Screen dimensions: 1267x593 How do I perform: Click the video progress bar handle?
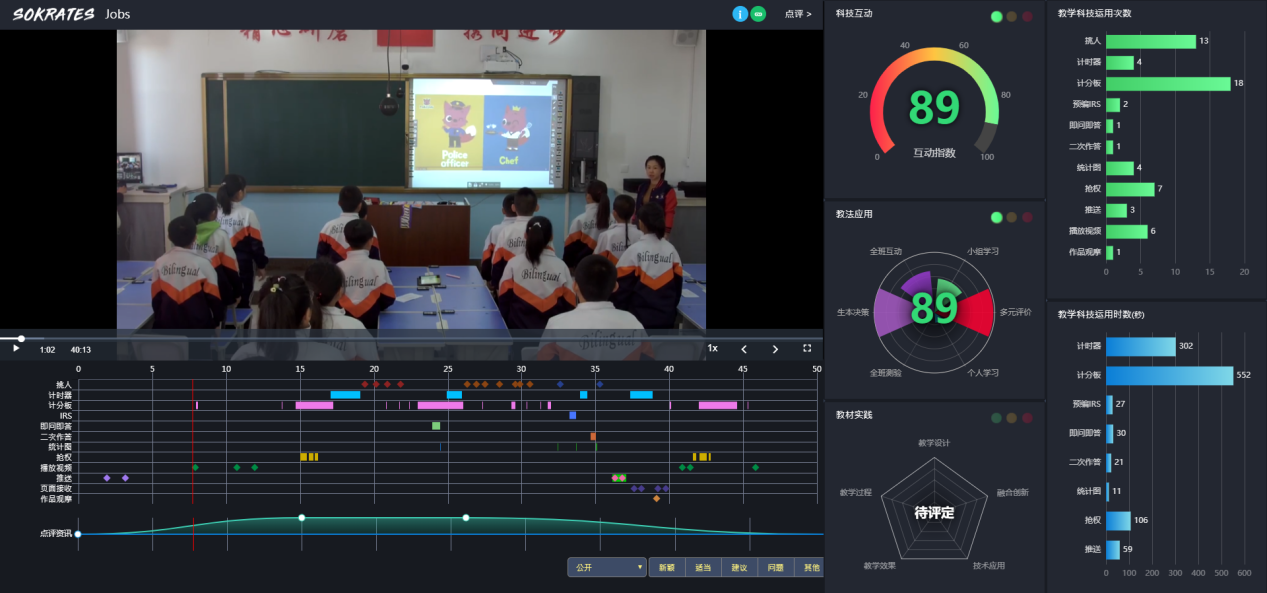[x=21, y=338]
